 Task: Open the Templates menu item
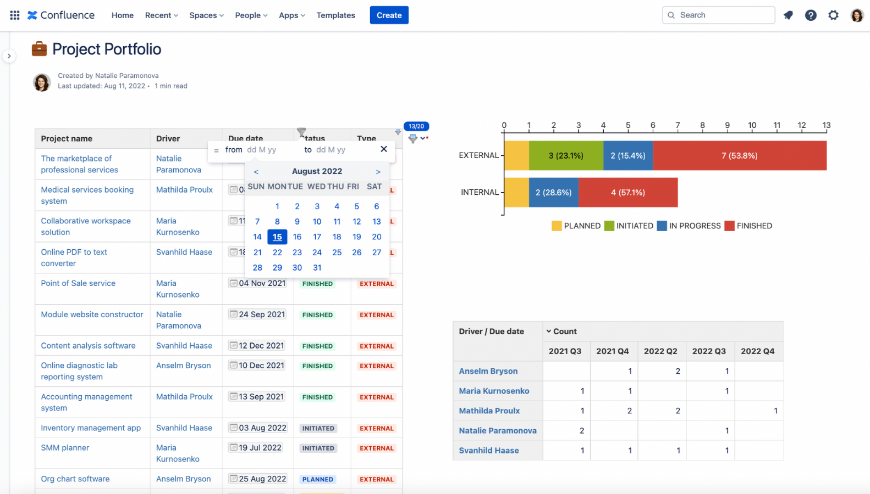pyautogui.click(x=335, y=15)
